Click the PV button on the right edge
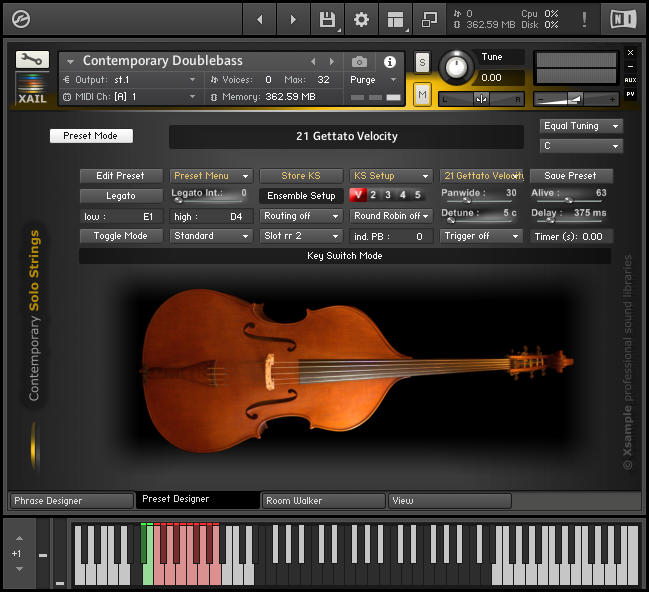Image resolution: width=649 pixels, height=592 pixels. pyautogui.click(x=630, y=94)
